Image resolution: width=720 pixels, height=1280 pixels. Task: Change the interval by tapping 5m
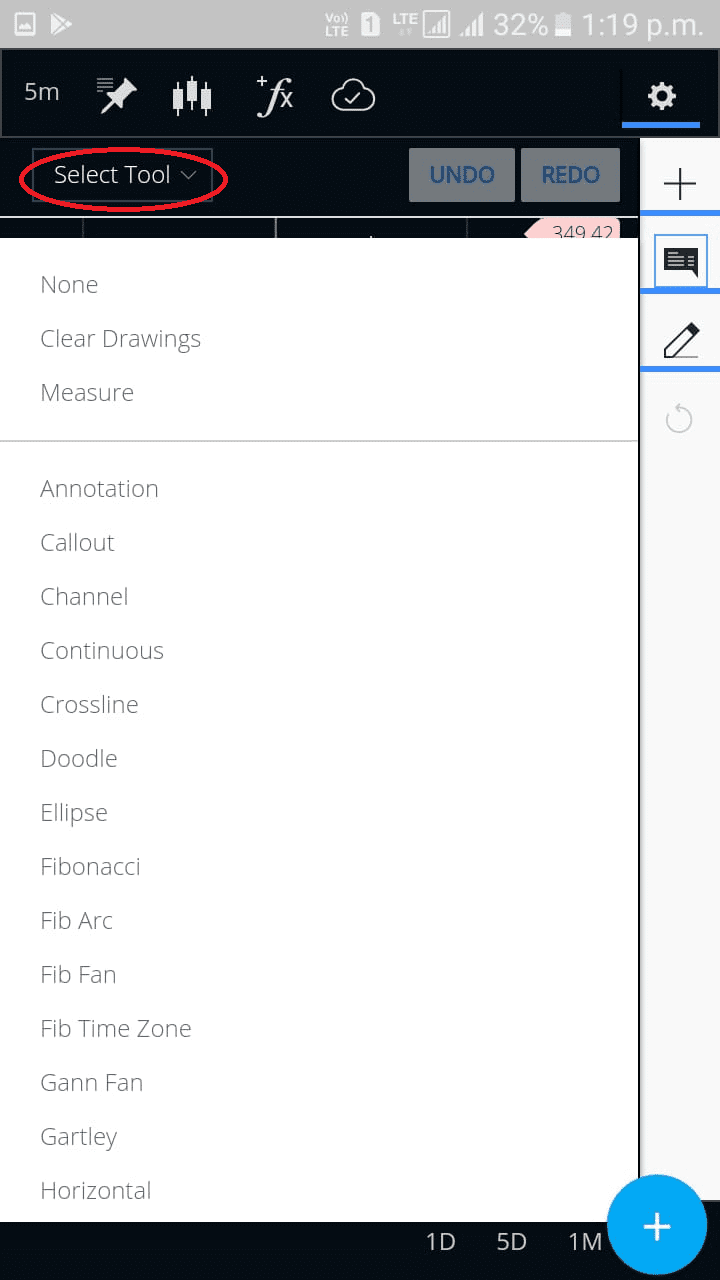pyautogui.click(x=41, y=92)
